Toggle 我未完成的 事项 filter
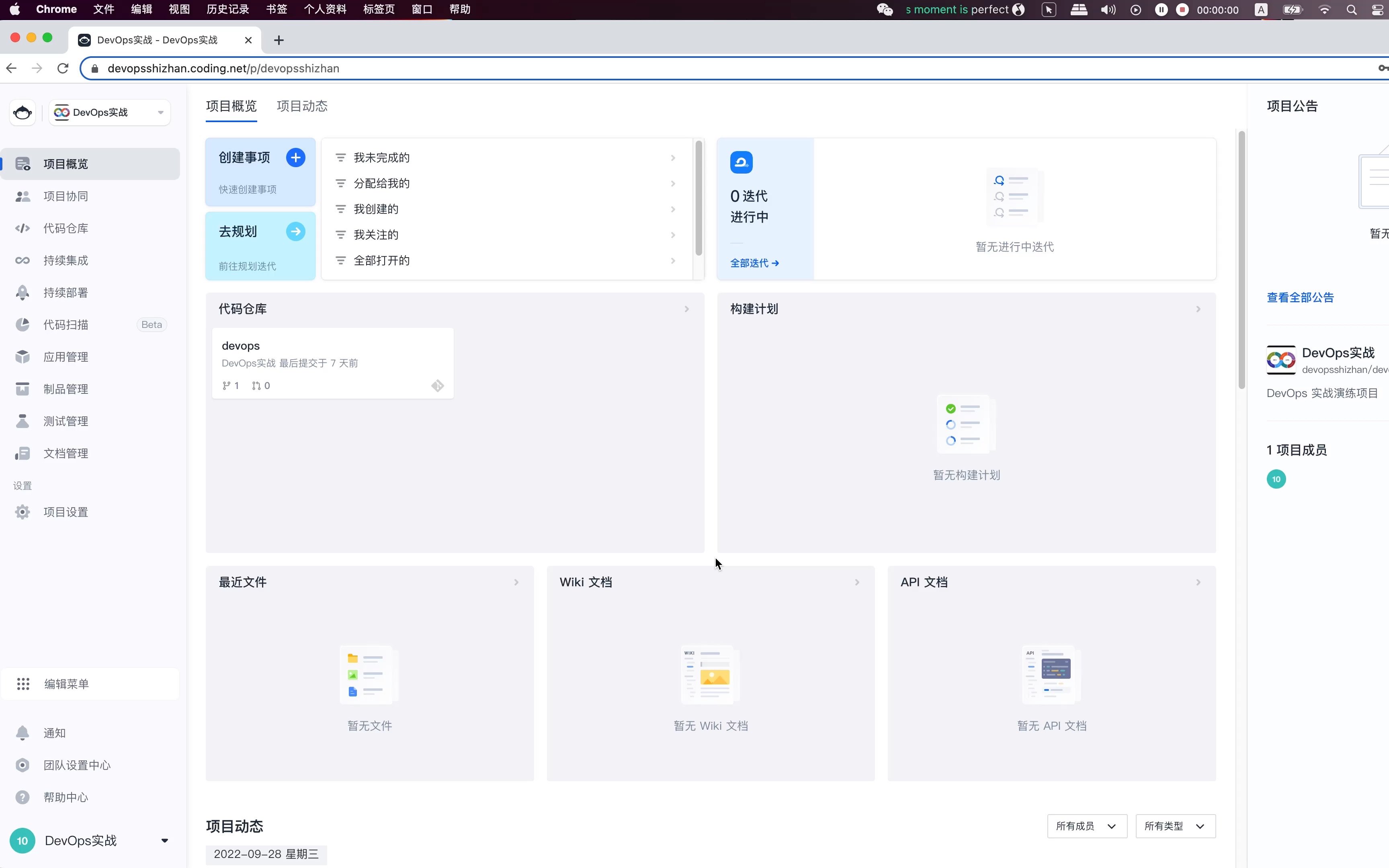This screenshot has height=868, width=1389. pos(505,157)
